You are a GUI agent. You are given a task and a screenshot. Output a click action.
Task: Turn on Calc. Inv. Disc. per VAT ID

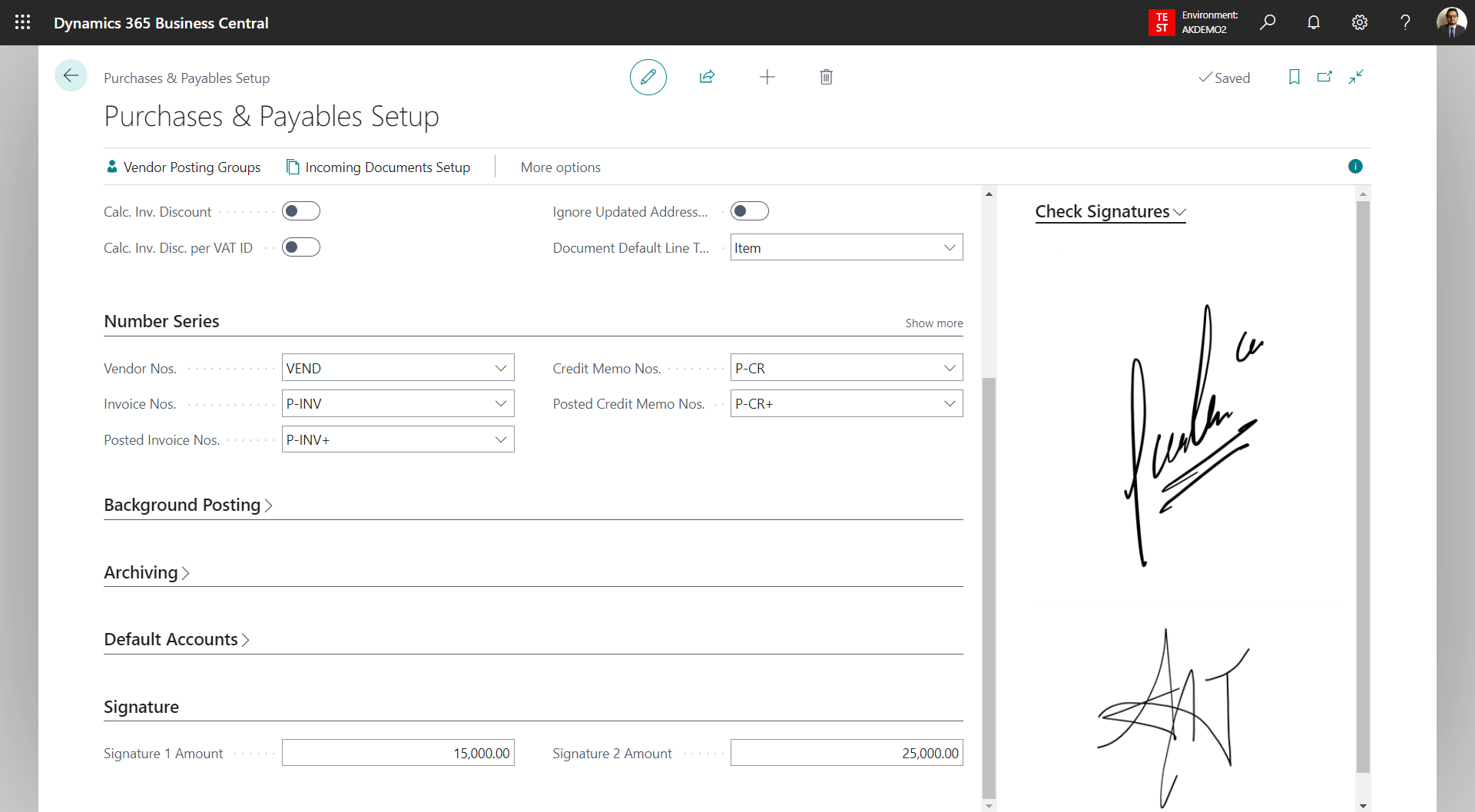(x=301, y=247)
